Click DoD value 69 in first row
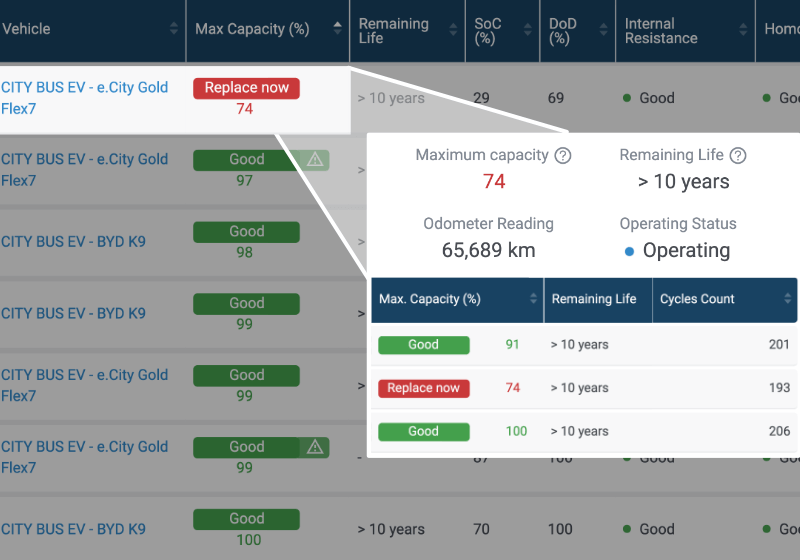 556,98
